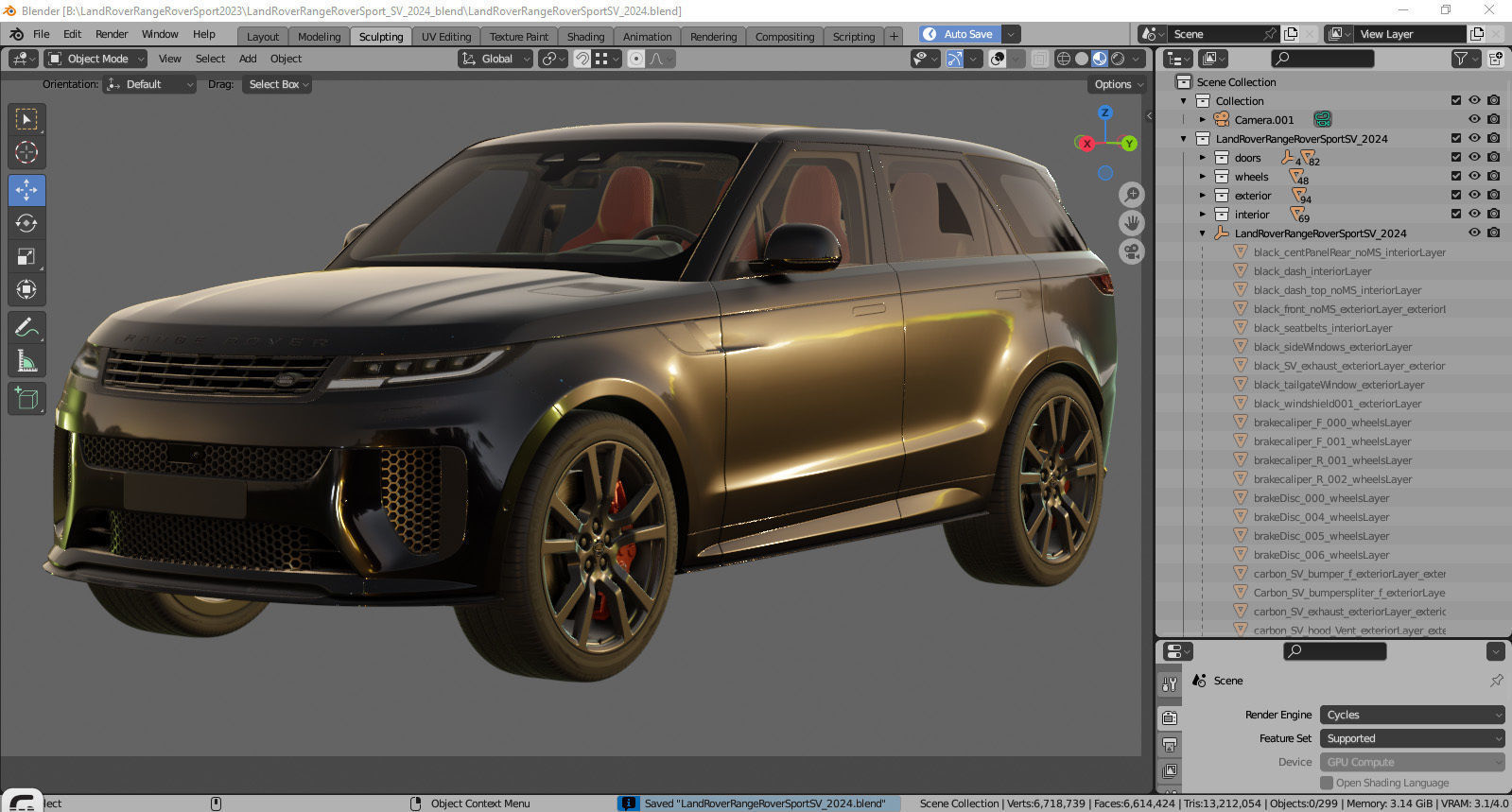Click the zoom viewport gizmo icon
The image size is (1512, 812).
pos(1132,195)
